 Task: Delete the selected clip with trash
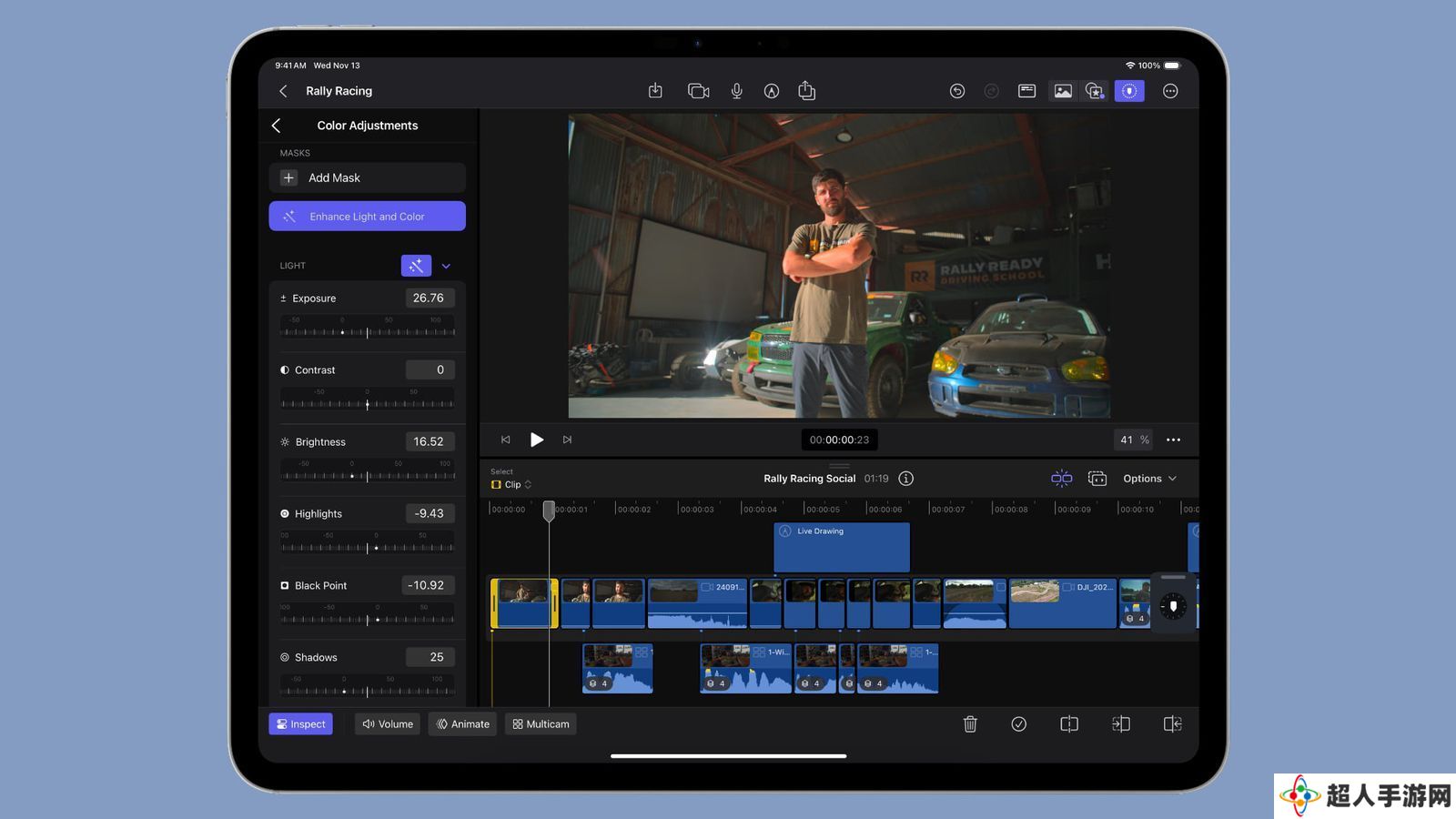tap(970, 724)
